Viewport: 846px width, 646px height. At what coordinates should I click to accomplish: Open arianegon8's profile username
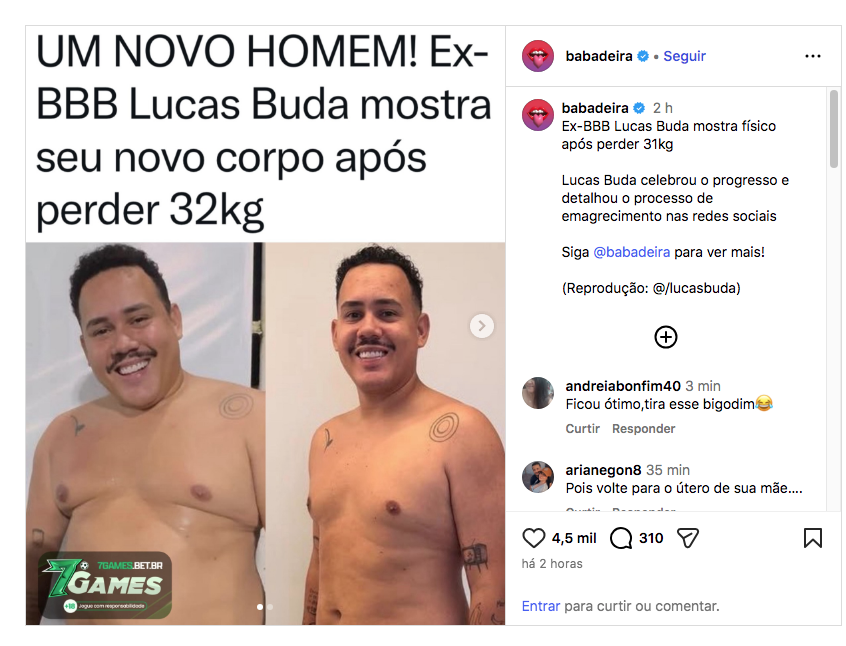tap(603, 470)
